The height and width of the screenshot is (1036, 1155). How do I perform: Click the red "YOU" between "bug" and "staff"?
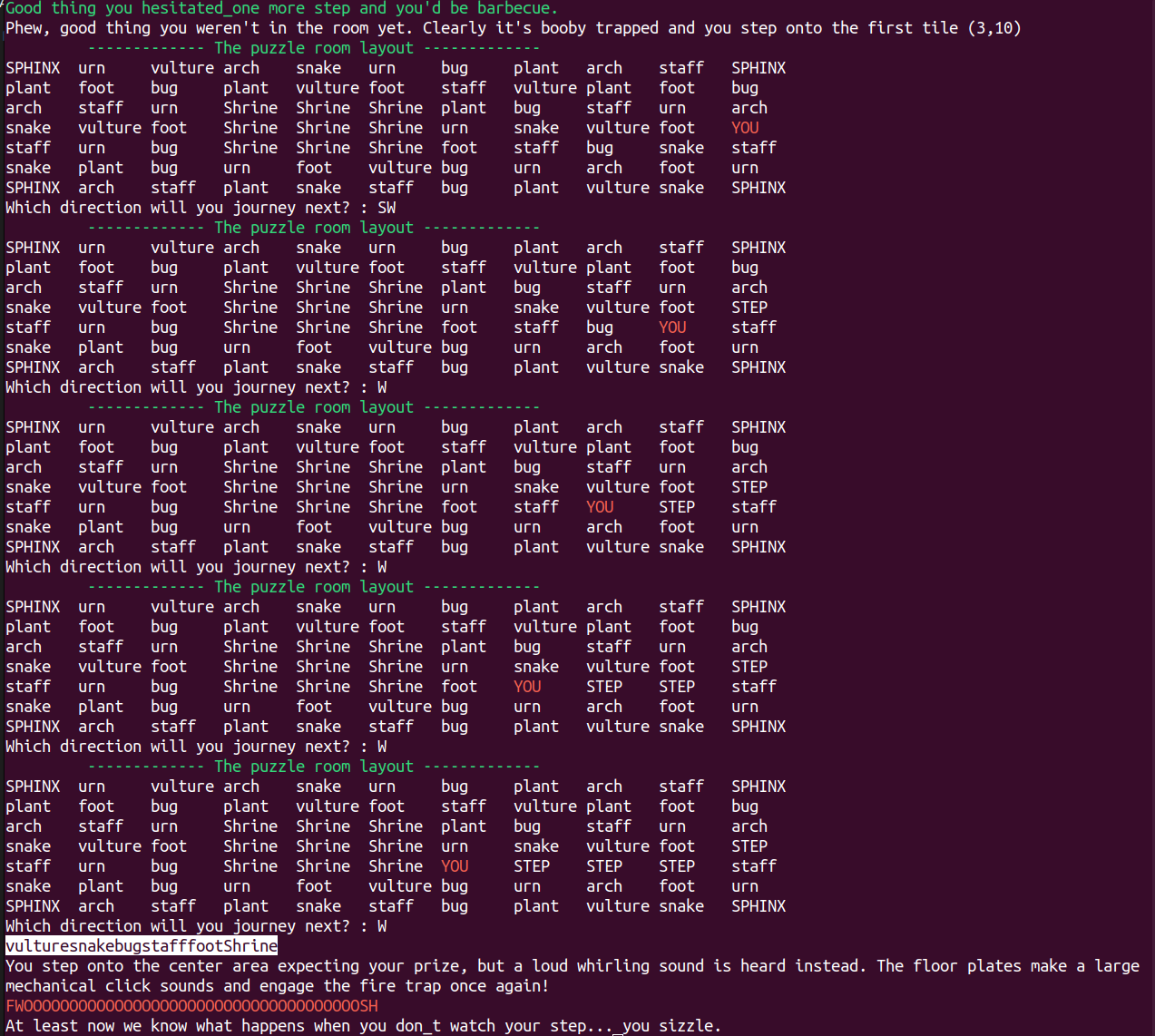(x=672, y=327)
